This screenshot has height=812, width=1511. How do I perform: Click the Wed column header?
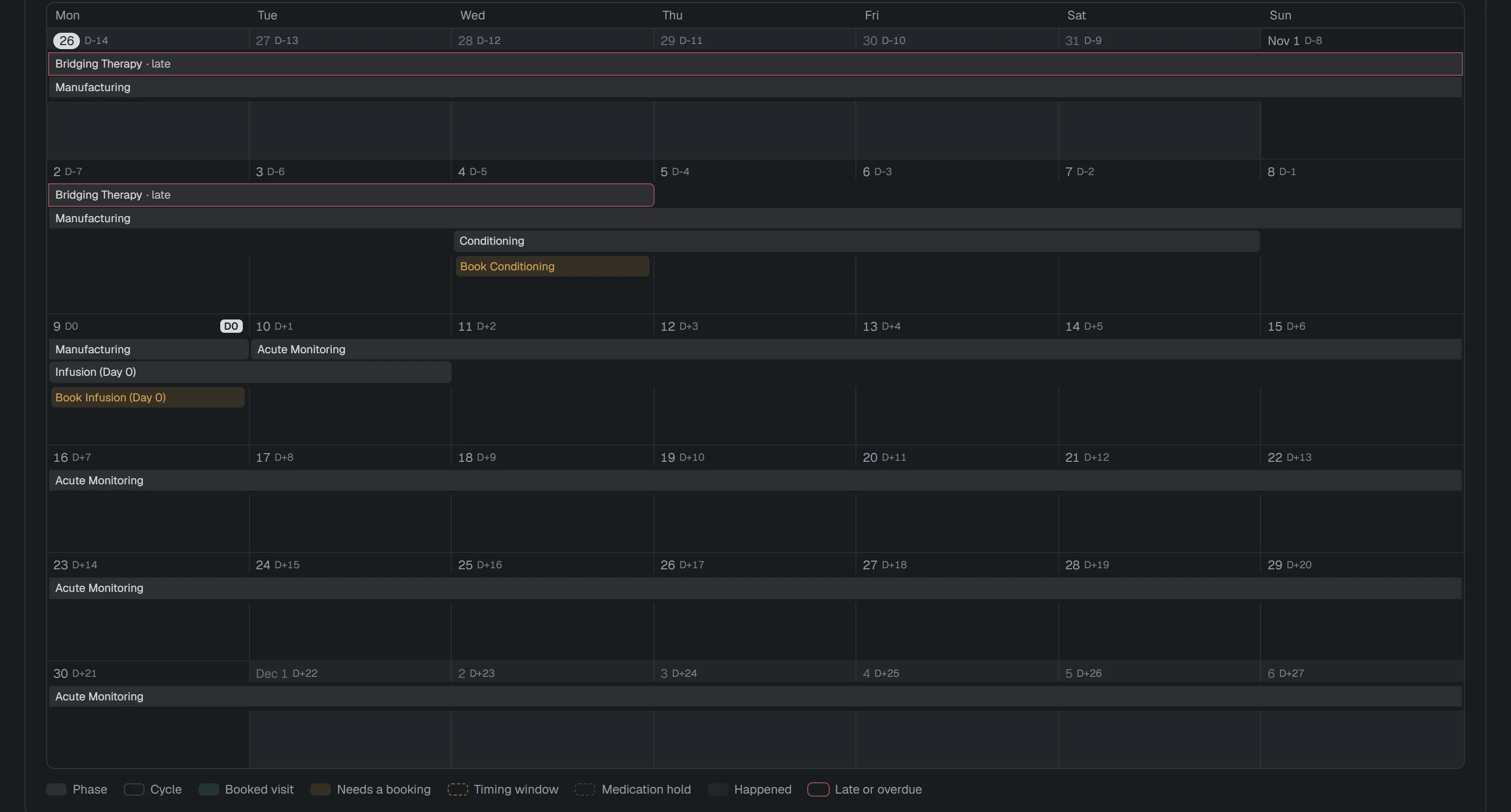coord(472,15)
